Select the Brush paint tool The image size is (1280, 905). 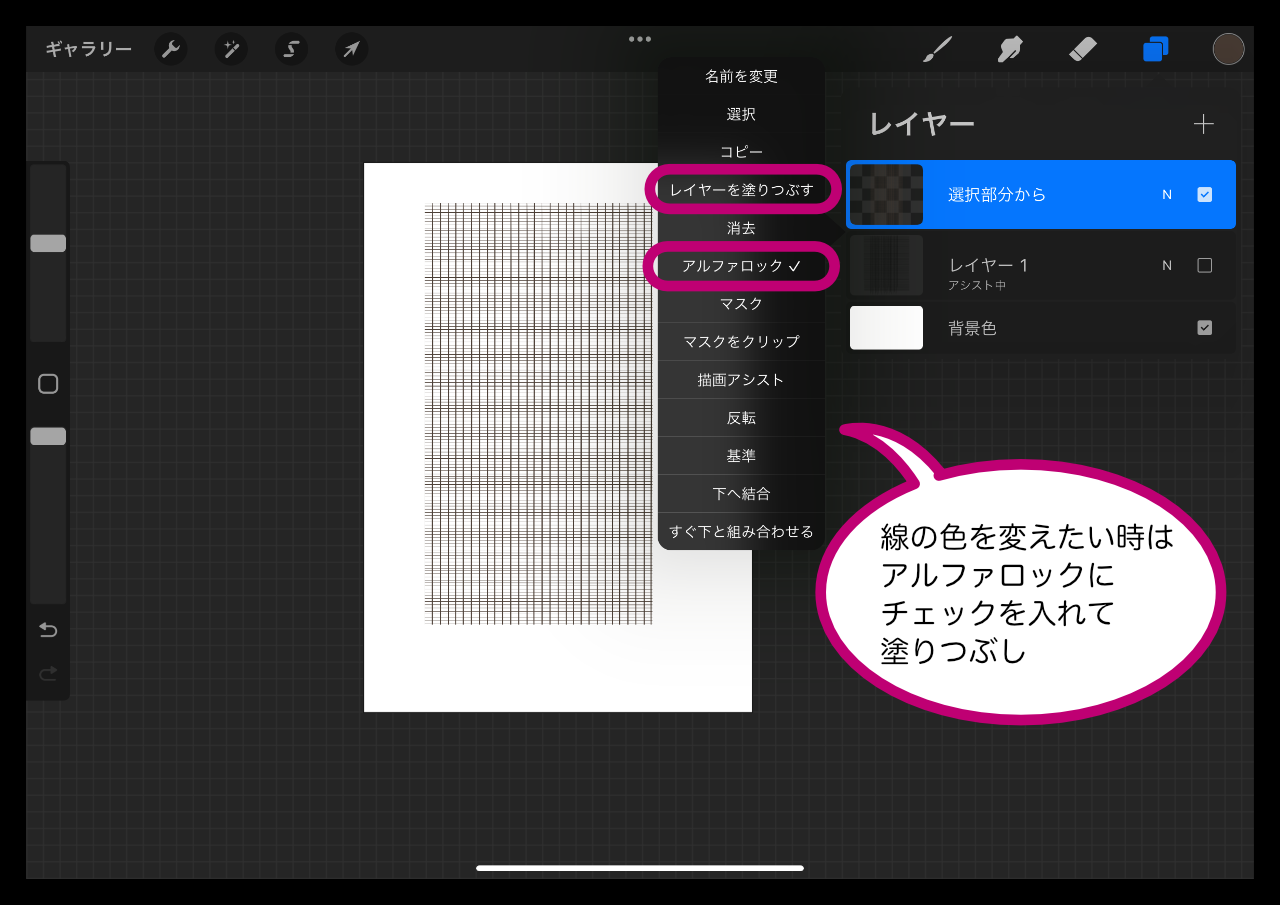click(x=937, y=49)
